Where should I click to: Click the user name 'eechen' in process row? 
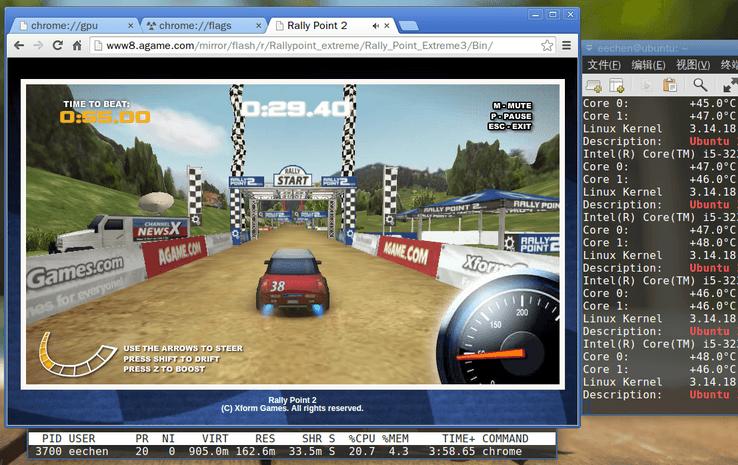tap(88, 451)
